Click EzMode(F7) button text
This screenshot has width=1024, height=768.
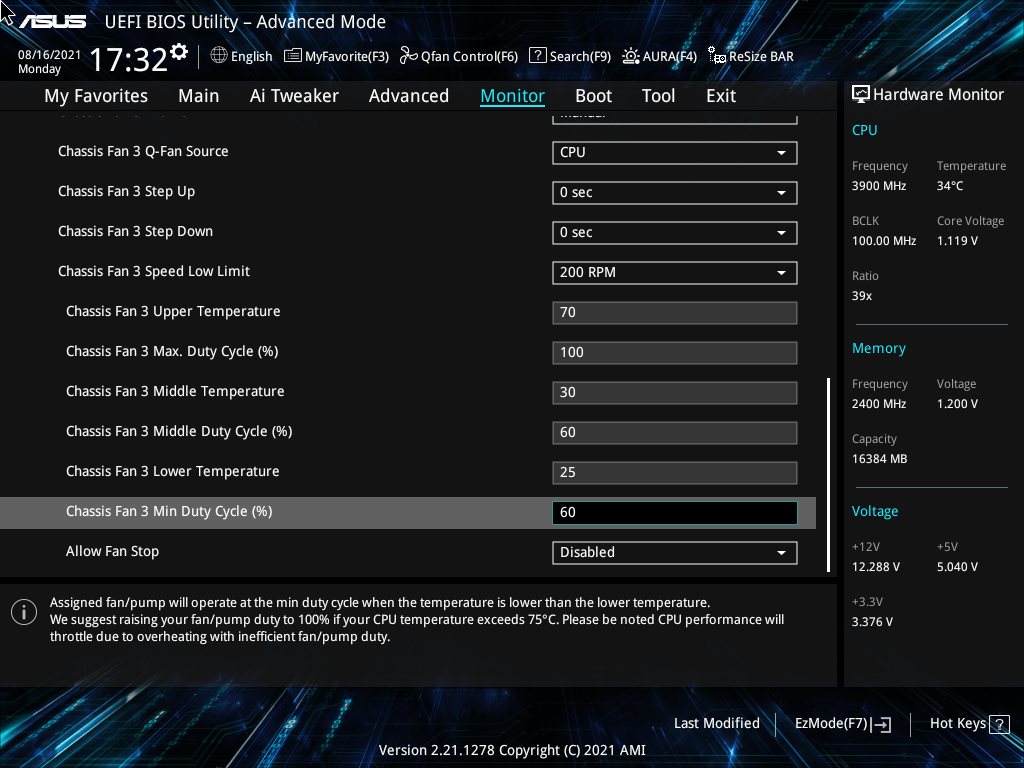[x=831, y=724]
